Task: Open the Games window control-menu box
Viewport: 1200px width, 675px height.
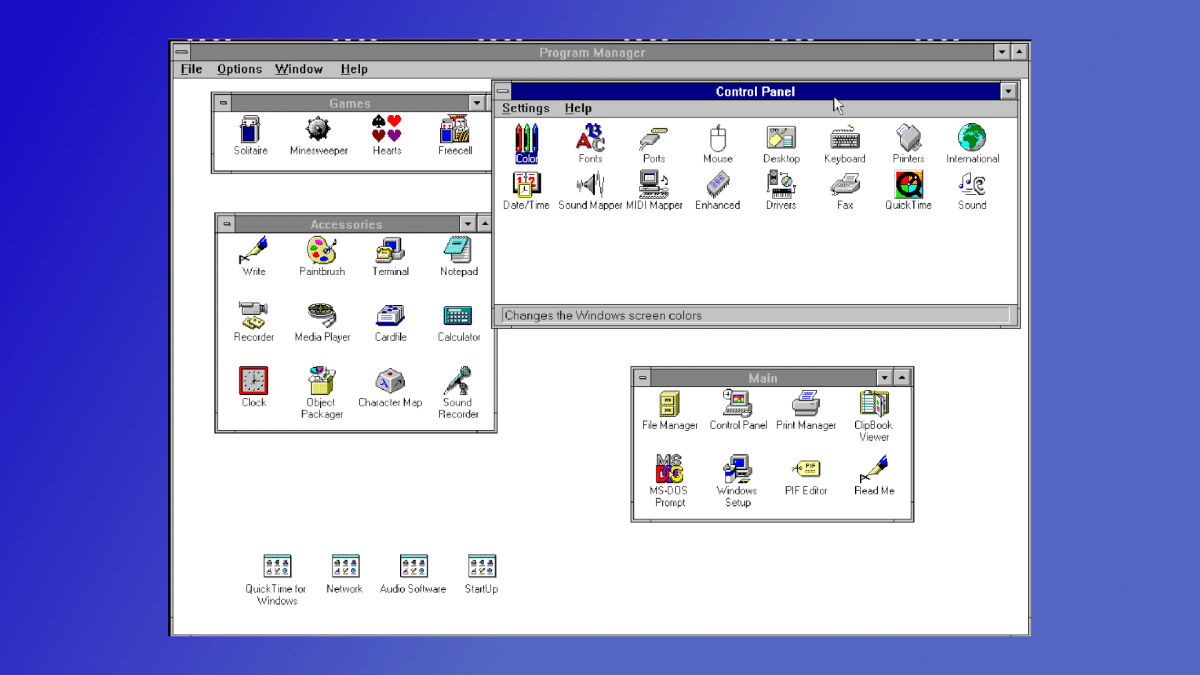Action: pyautogui.click(x=224, y=103)
